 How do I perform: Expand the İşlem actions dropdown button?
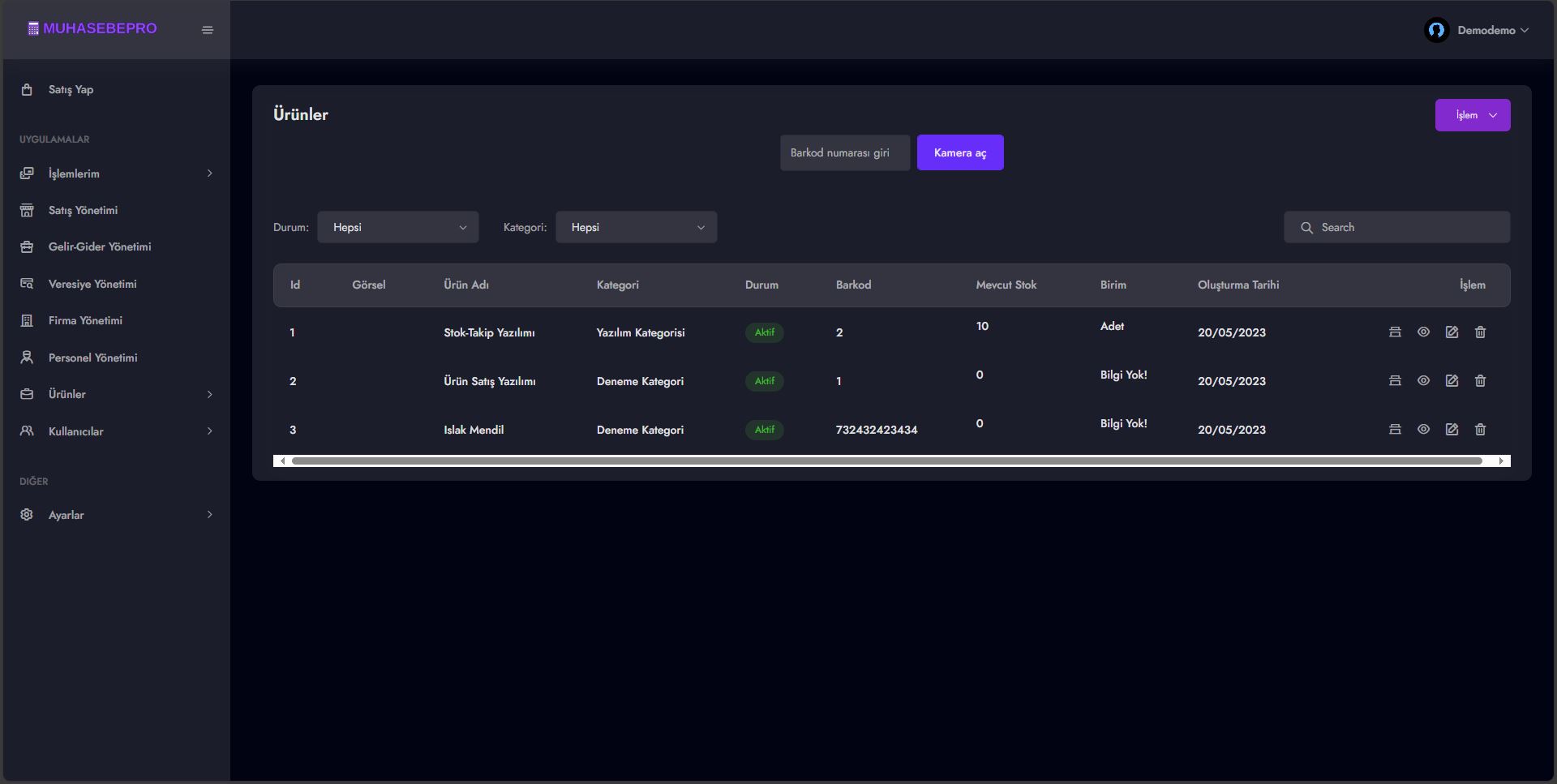pyautogui.click(x=1472, y=115)
